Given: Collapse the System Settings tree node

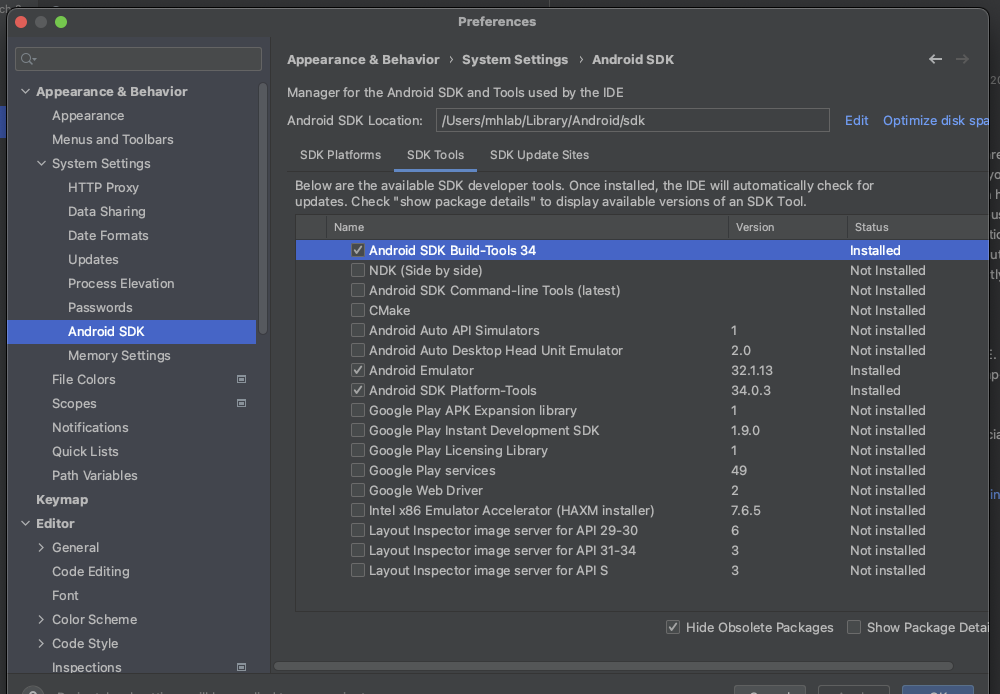Looking at the screenshot, I should tap(41, 163).
